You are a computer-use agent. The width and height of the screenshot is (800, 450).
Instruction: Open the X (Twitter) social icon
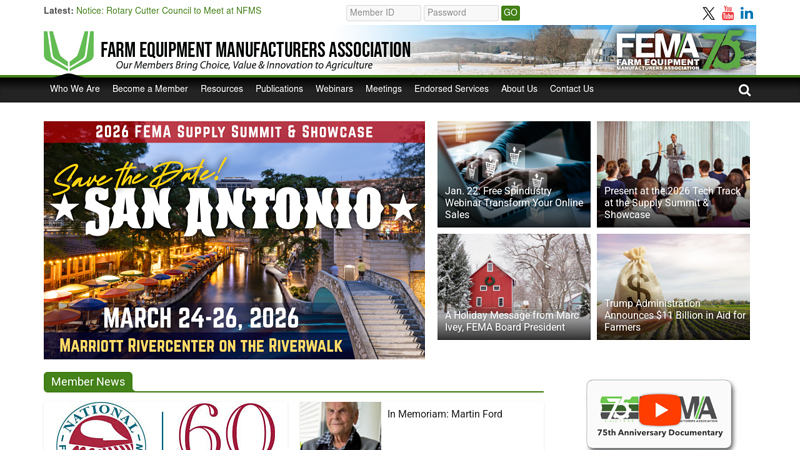coord(708,13)
